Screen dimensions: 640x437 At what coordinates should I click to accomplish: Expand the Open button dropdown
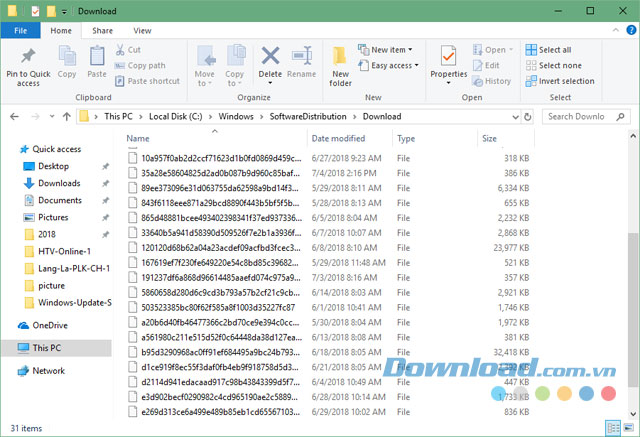point(511,50)
